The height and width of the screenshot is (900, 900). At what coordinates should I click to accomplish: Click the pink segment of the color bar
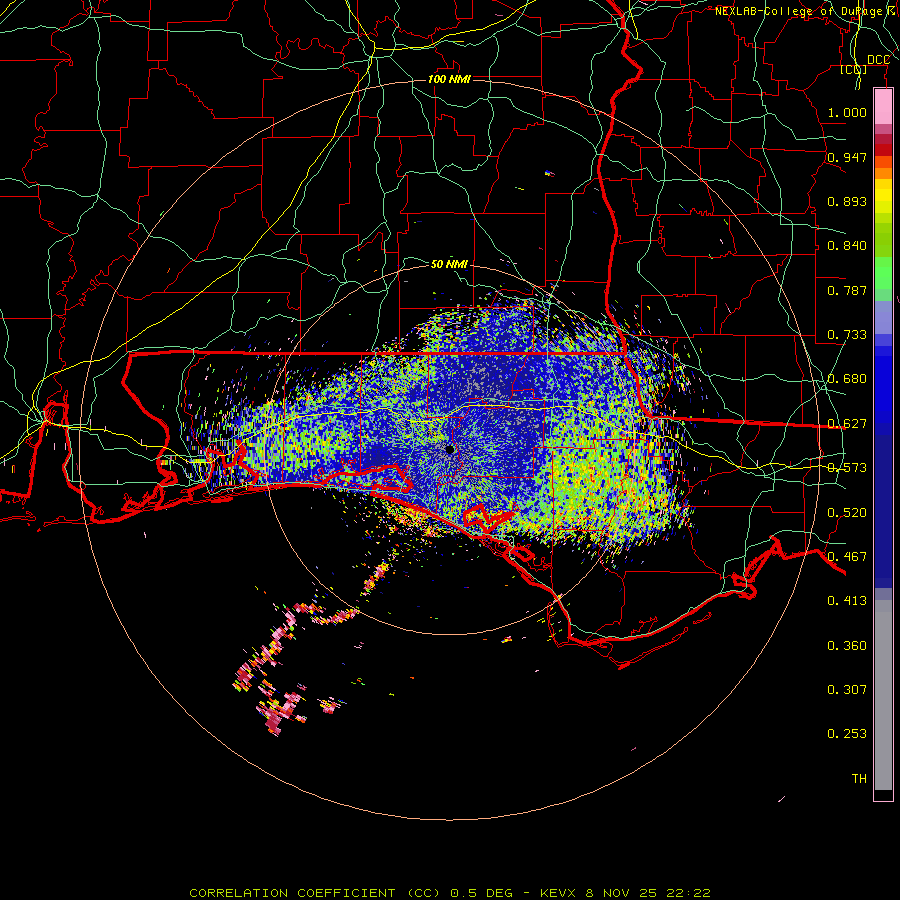[x=883, y=107]
